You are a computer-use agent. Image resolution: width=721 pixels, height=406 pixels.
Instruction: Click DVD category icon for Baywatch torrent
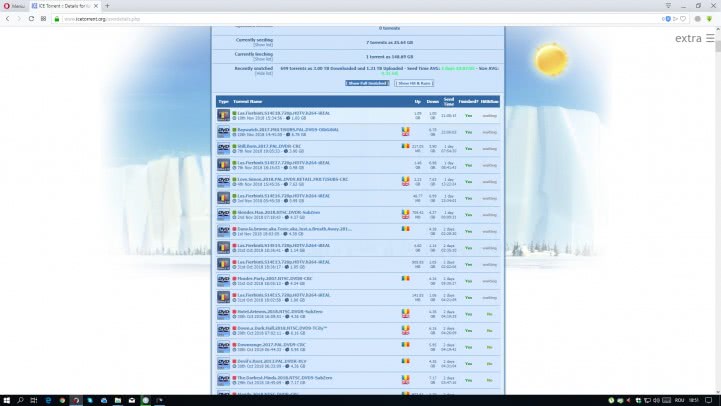click(224, 131)
